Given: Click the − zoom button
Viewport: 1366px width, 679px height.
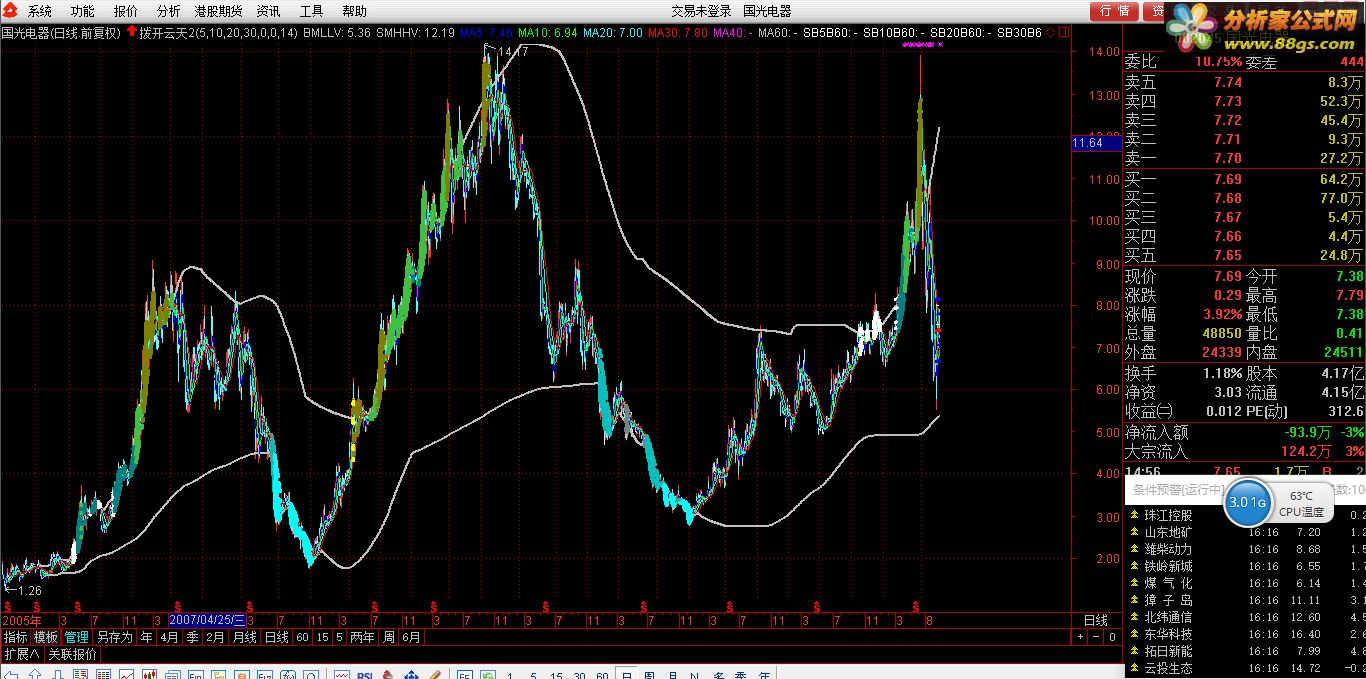Looking at the screenshot, I should point(1096,637).
